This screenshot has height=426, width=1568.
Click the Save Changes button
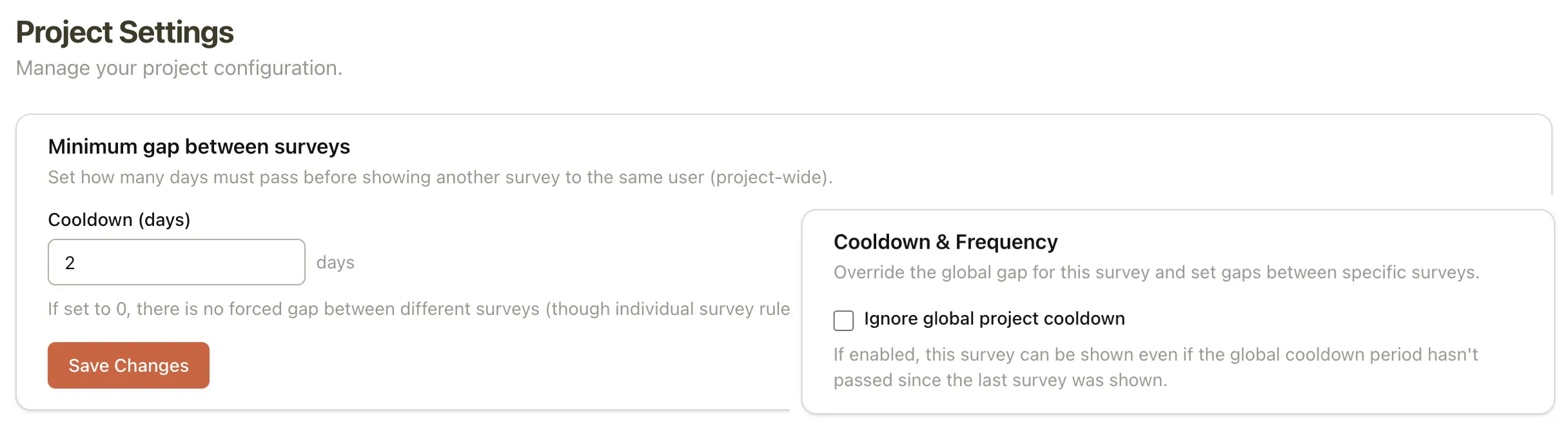[x=128, y=365]
